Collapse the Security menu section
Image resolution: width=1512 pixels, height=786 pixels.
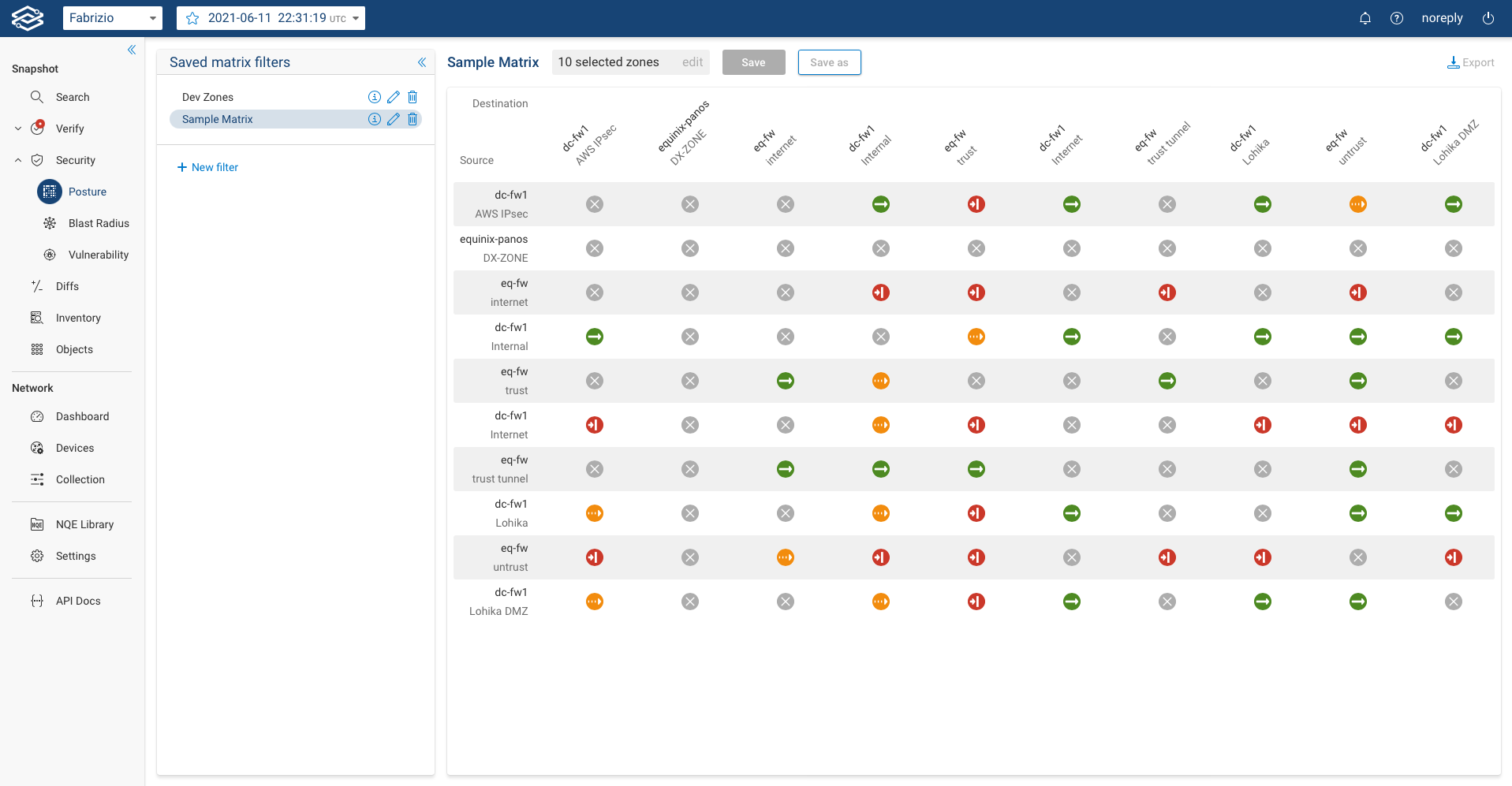18,160
